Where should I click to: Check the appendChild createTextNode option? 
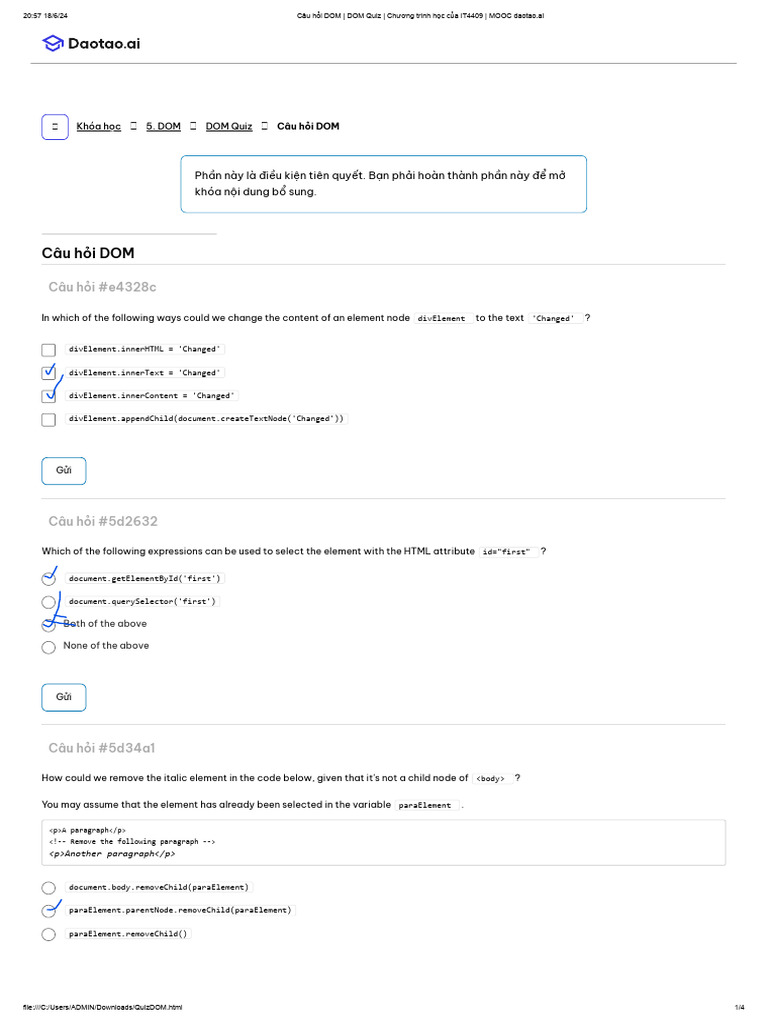(48, 419)
